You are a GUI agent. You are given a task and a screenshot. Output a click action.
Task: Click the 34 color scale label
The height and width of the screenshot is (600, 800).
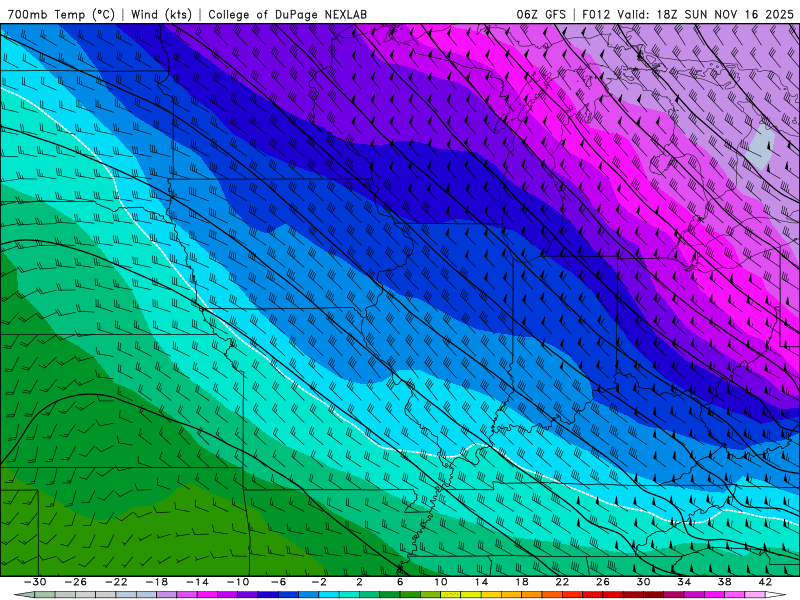coord(684,582)
